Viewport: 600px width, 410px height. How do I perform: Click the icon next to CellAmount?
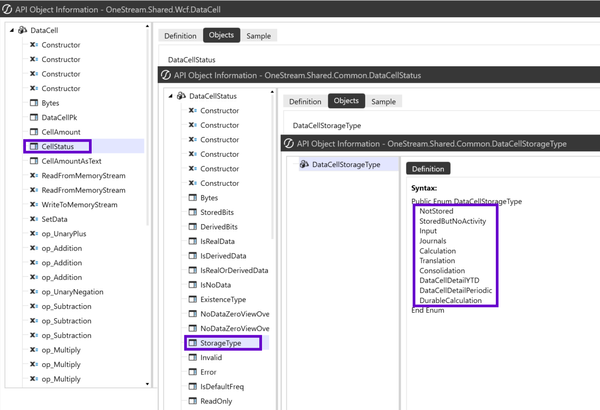(x=33, y=132)
